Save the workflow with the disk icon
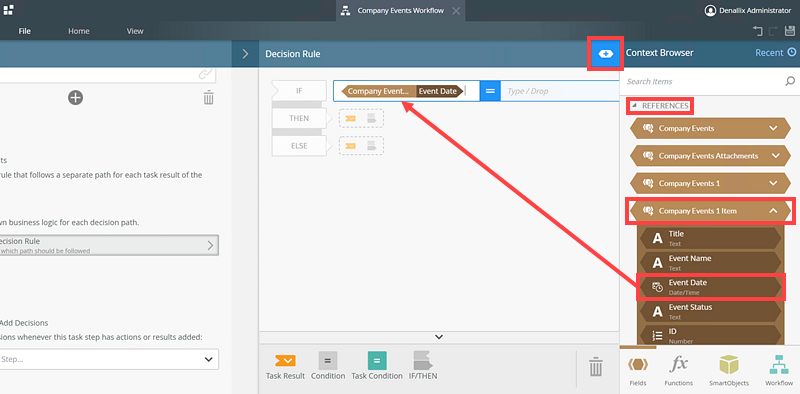The width and height of the screenshot is (800, 394). (x=789, y=31)
